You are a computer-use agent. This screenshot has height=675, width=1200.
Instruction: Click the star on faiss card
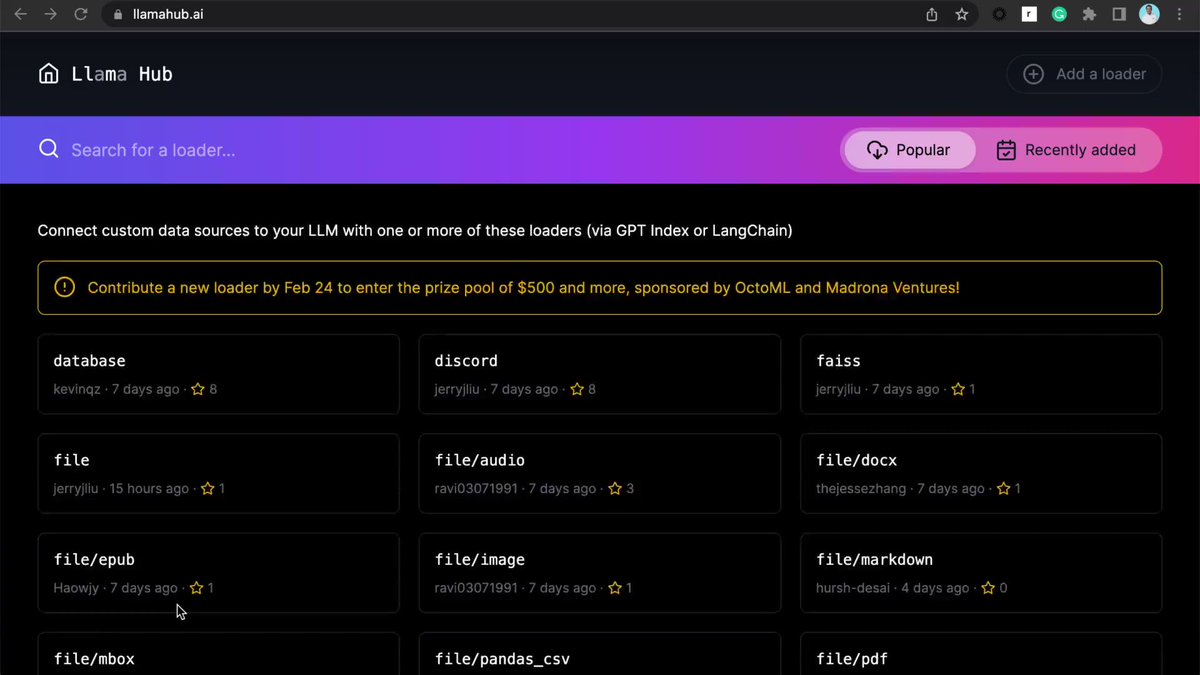click(x=958, y=389)
